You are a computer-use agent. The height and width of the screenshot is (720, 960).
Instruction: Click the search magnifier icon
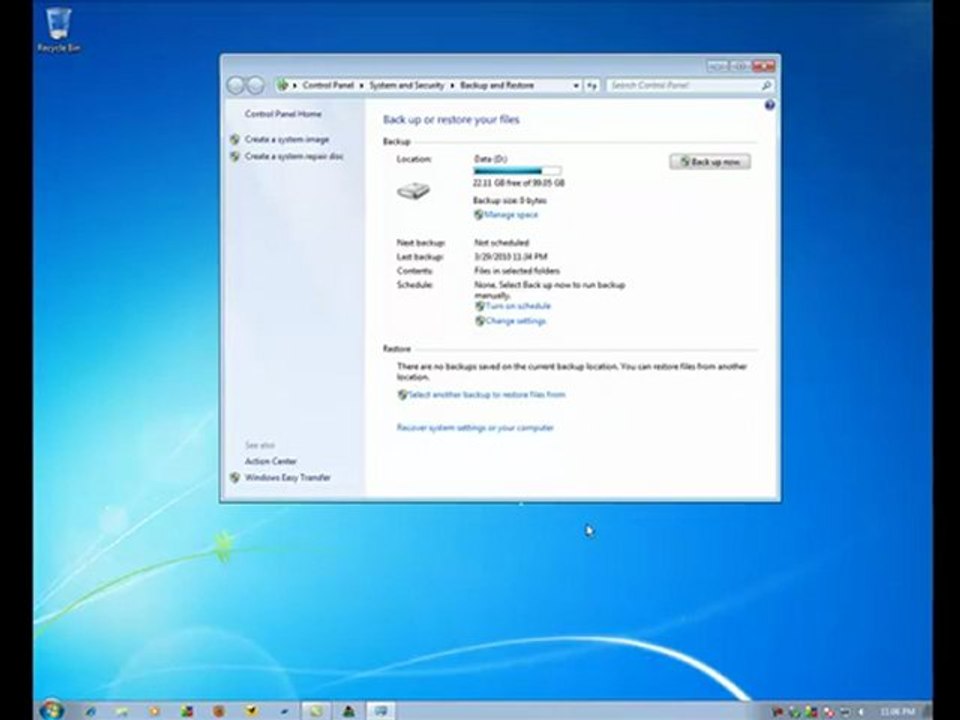[765, 86]
